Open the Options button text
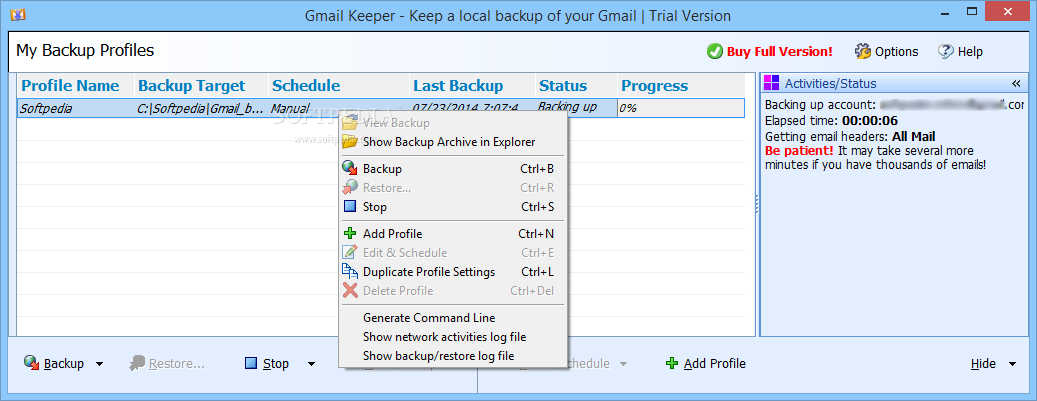Viewport: 1037px width, 401px height. 896,52
